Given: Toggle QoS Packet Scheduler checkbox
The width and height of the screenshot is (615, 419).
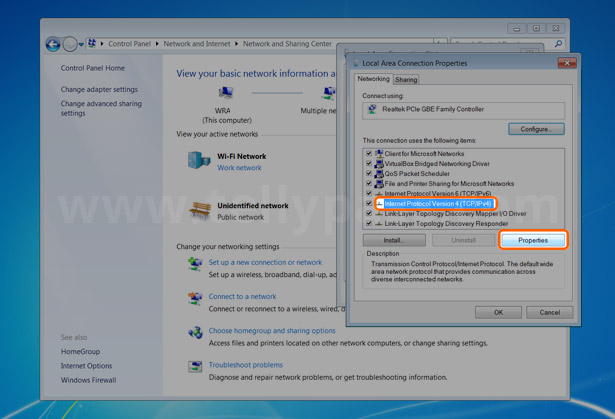Looking at the screenshot, I should 369,173.
